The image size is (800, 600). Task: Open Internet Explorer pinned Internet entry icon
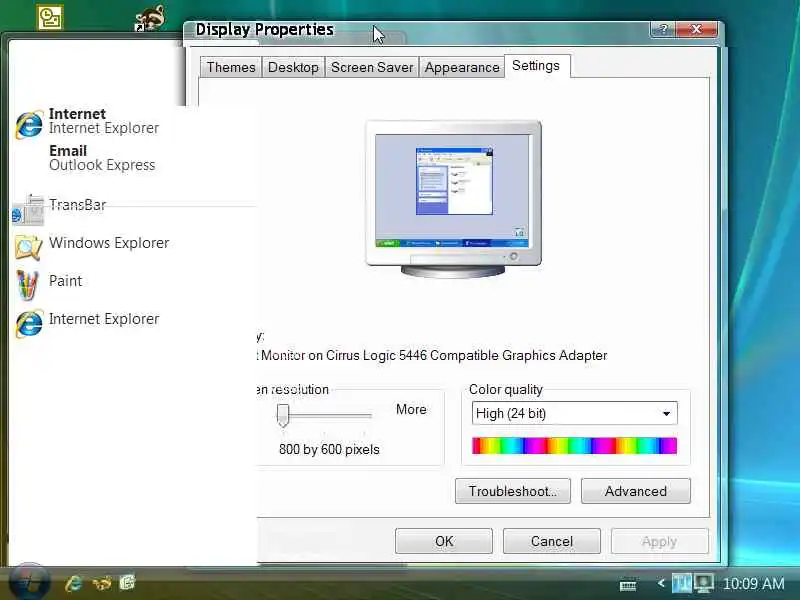coord(29,123)
